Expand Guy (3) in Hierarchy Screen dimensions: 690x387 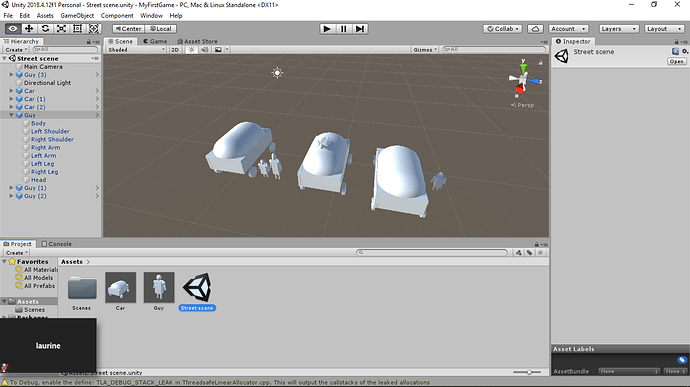(x=11, y=75)
